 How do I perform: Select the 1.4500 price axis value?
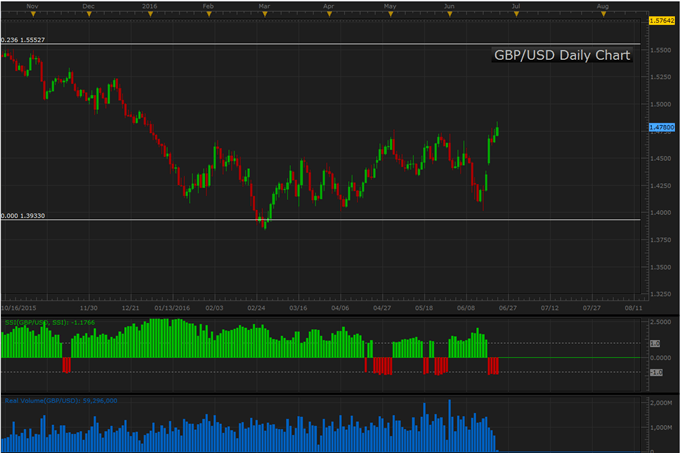[660, 159]
